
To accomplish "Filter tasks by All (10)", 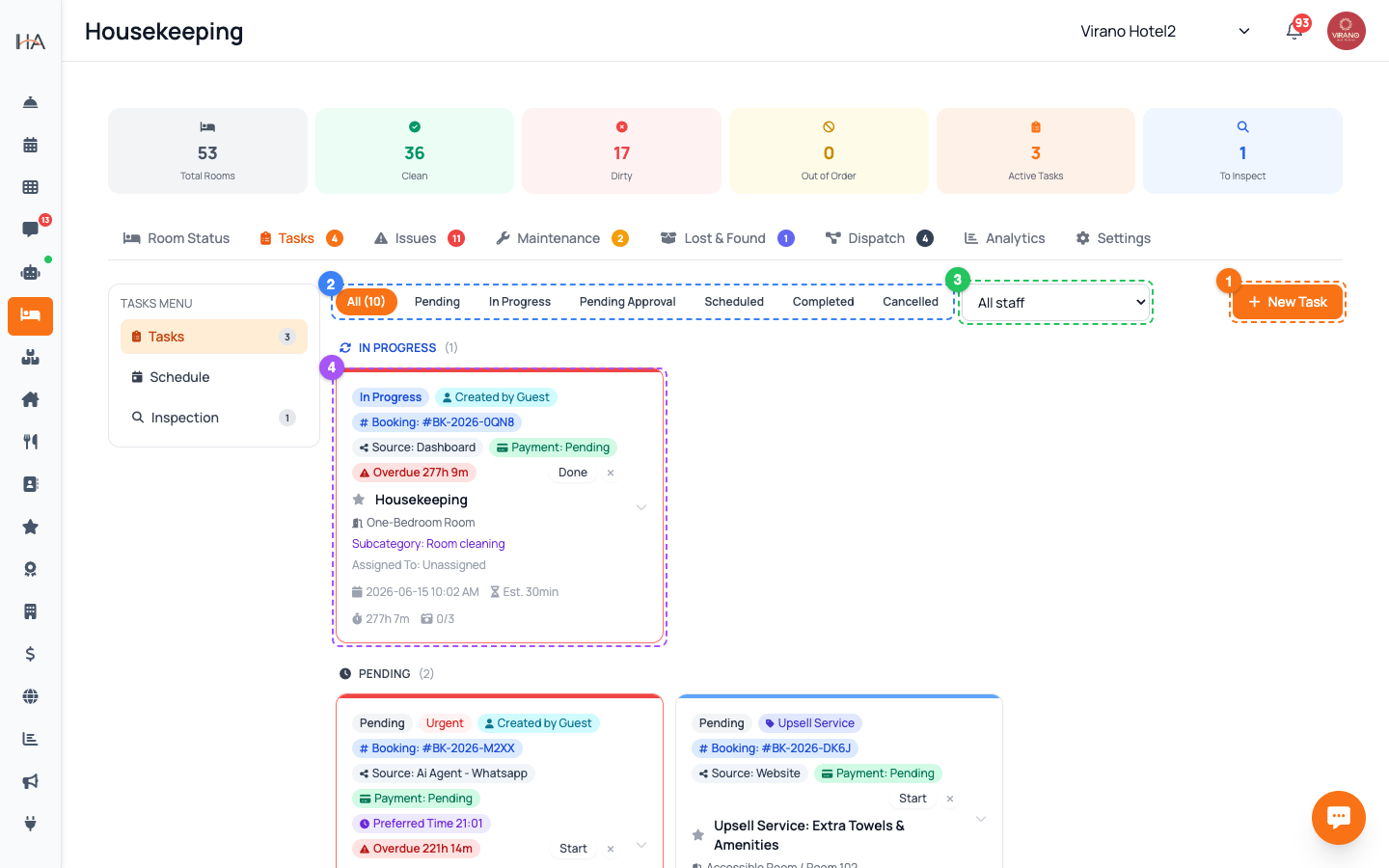I will (x=367, y=302).
